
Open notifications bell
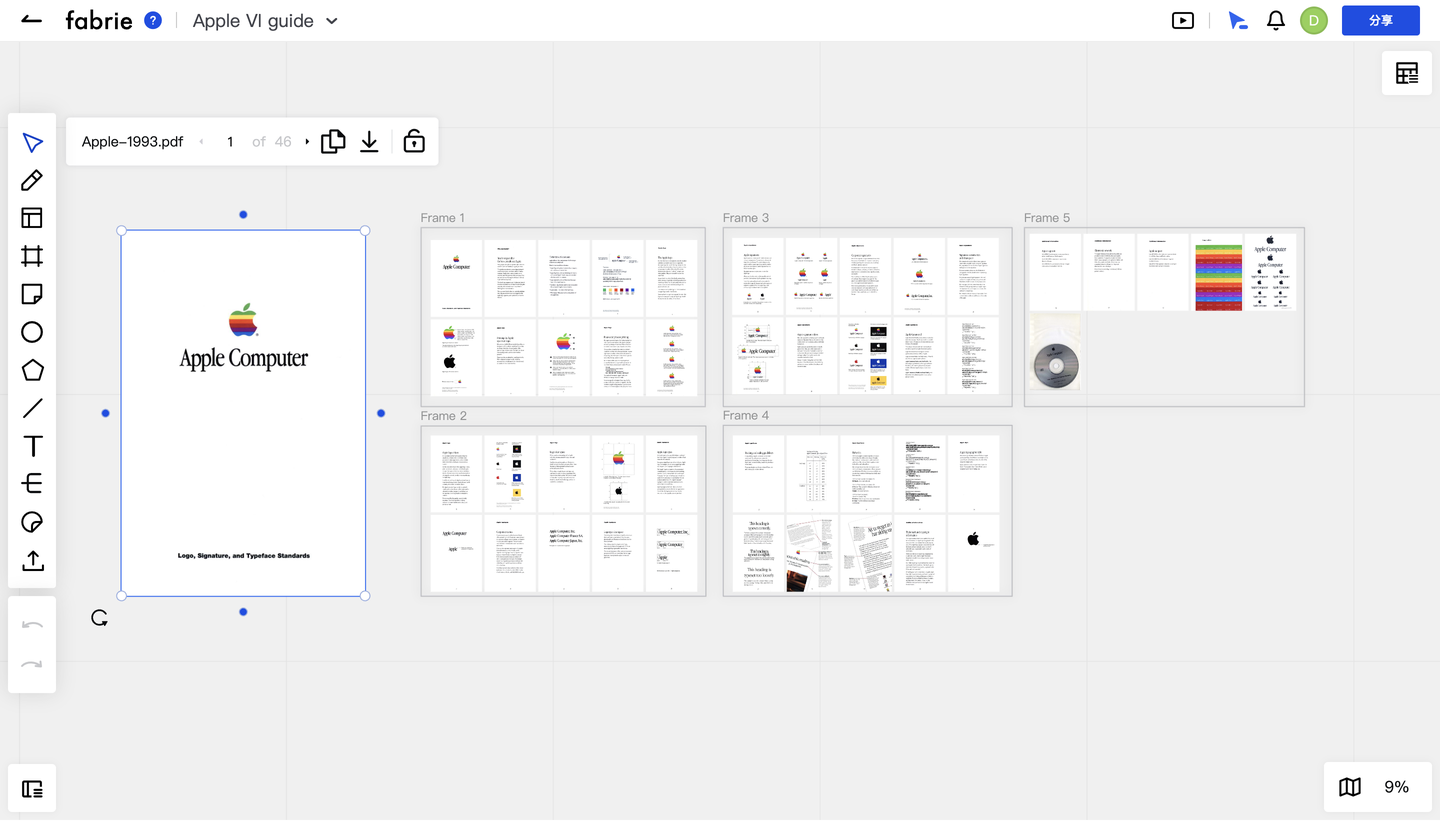click(x=1276, y=20)
